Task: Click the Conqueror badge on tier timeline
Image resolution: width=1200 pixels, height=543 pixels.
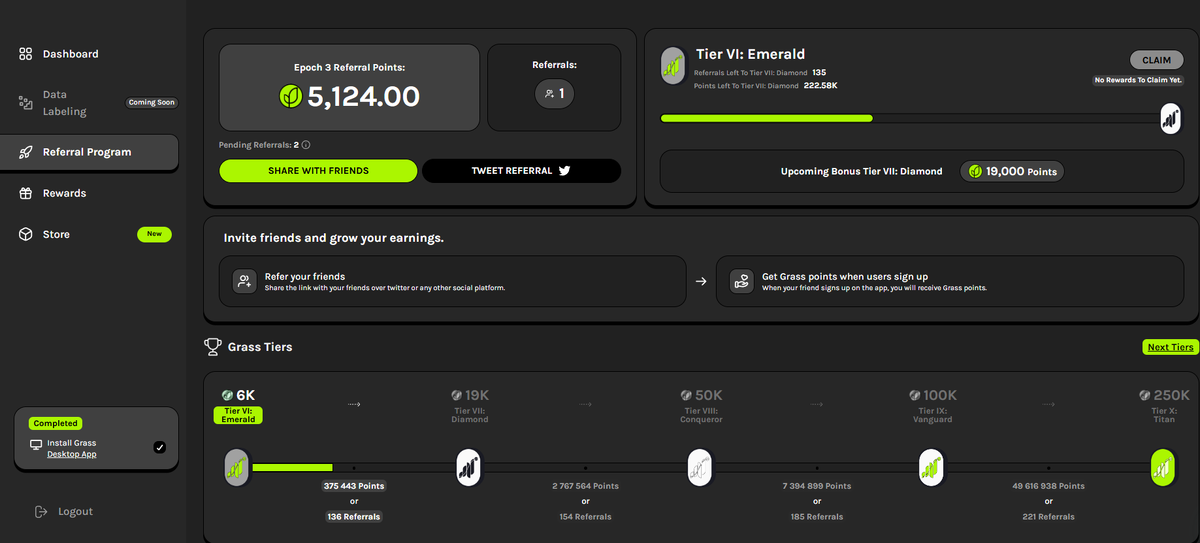Action: 701,467
